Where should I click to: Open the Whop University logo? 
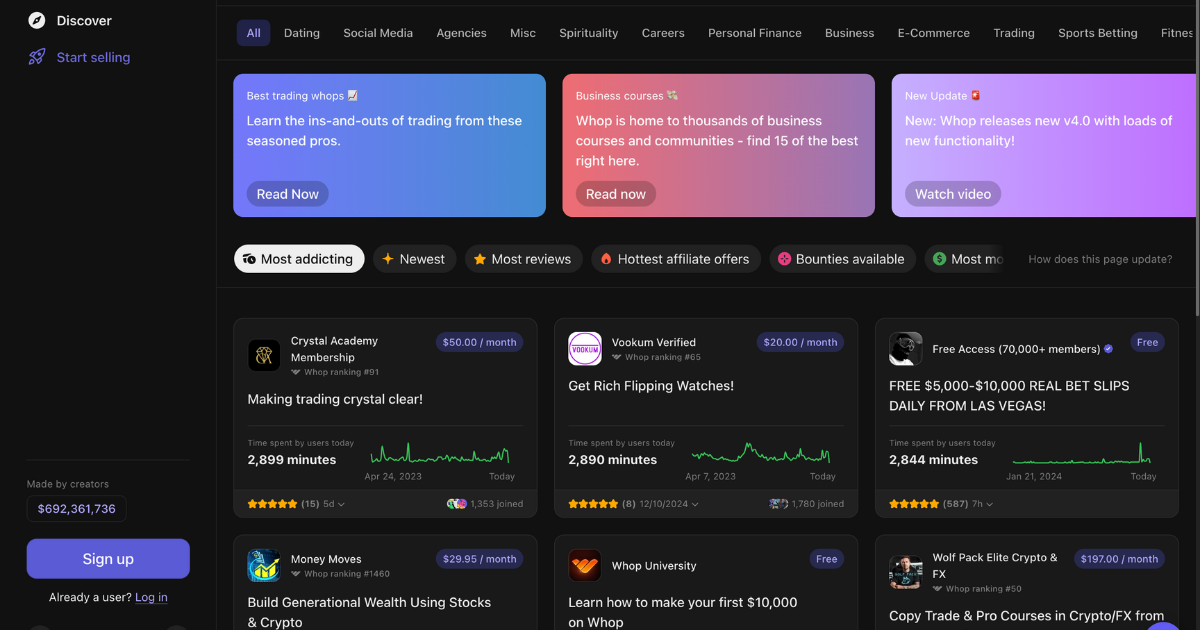pyautogui.click(x=585, y=566)
